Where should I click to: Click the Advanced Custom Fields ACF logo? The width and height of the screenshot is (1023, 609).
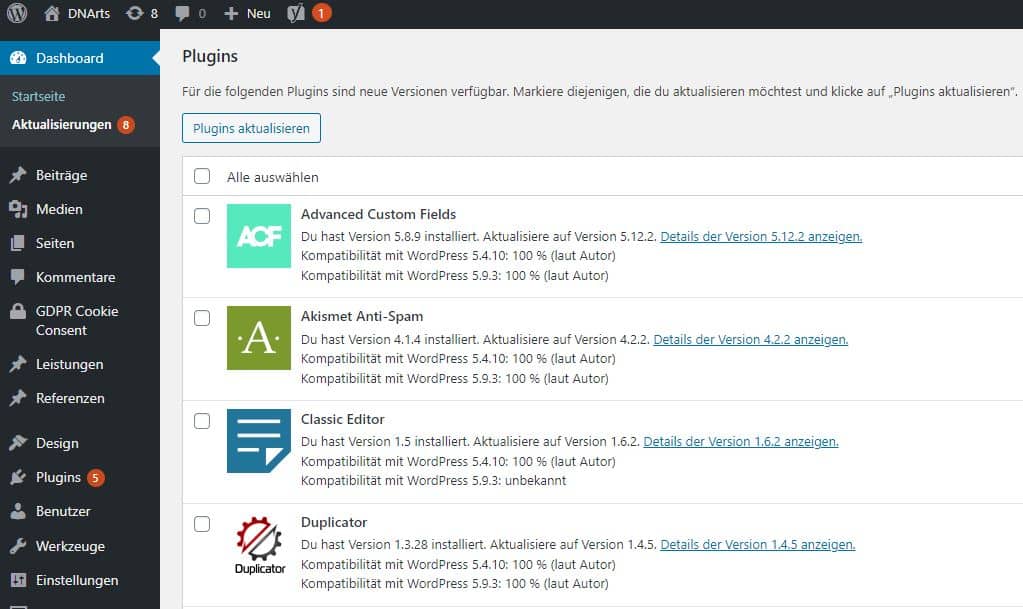click(x=259, y=236)
